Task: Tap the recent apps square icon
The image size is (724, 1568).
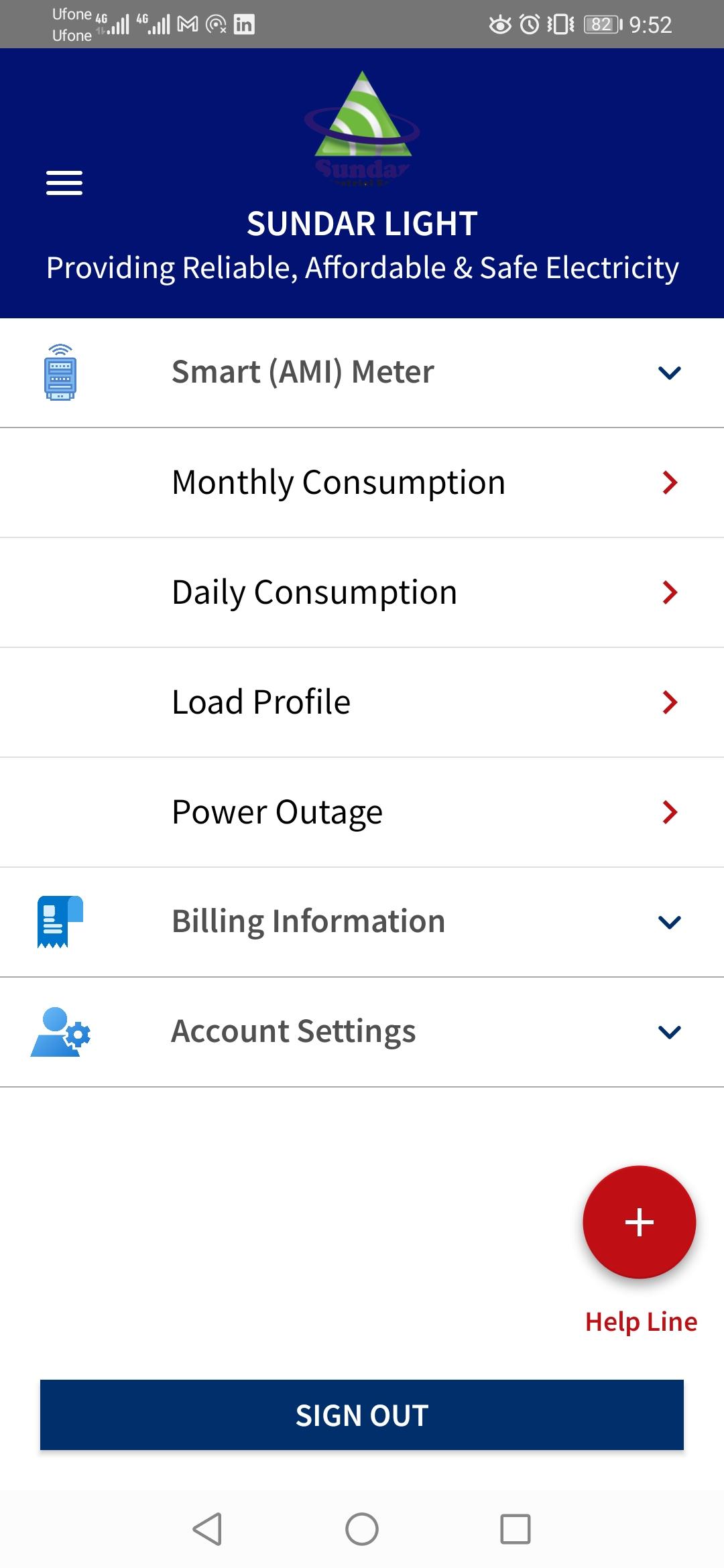Action: point(516,1528)
